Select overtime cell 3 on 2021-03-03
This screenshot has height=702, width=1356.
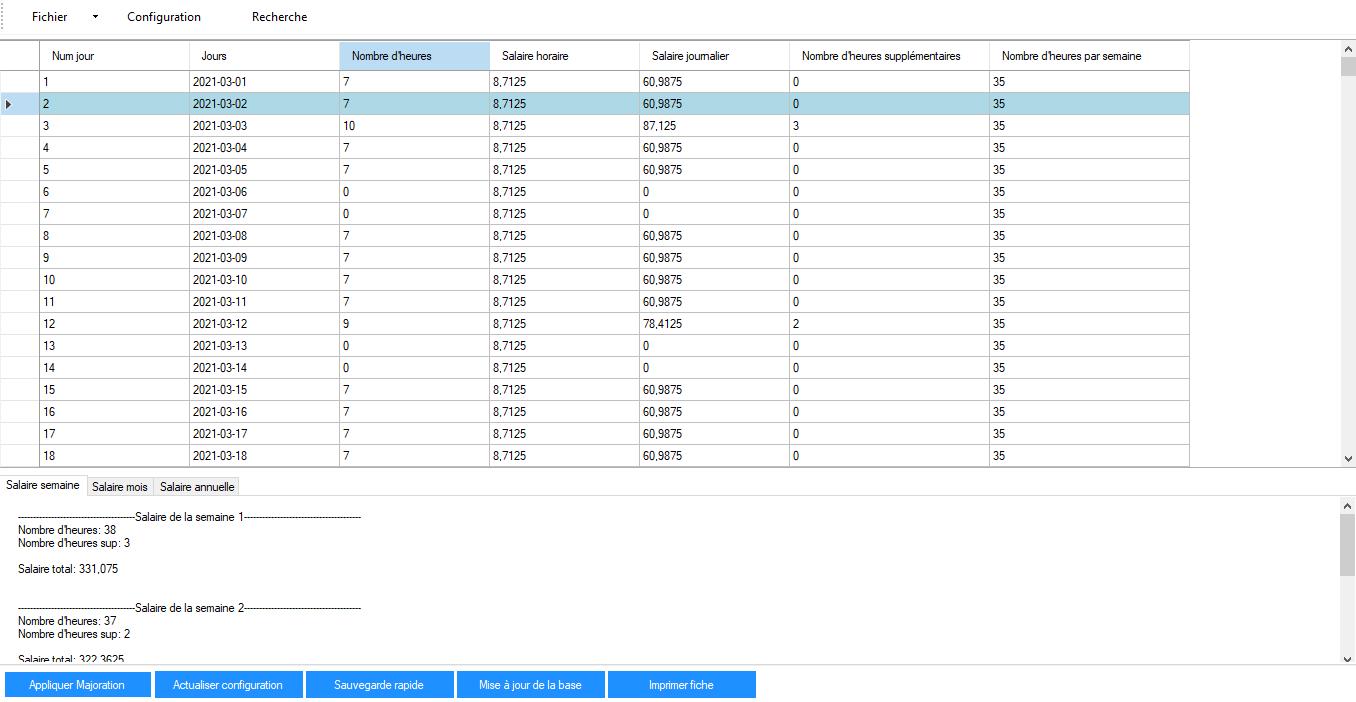[x=889, y=126]
